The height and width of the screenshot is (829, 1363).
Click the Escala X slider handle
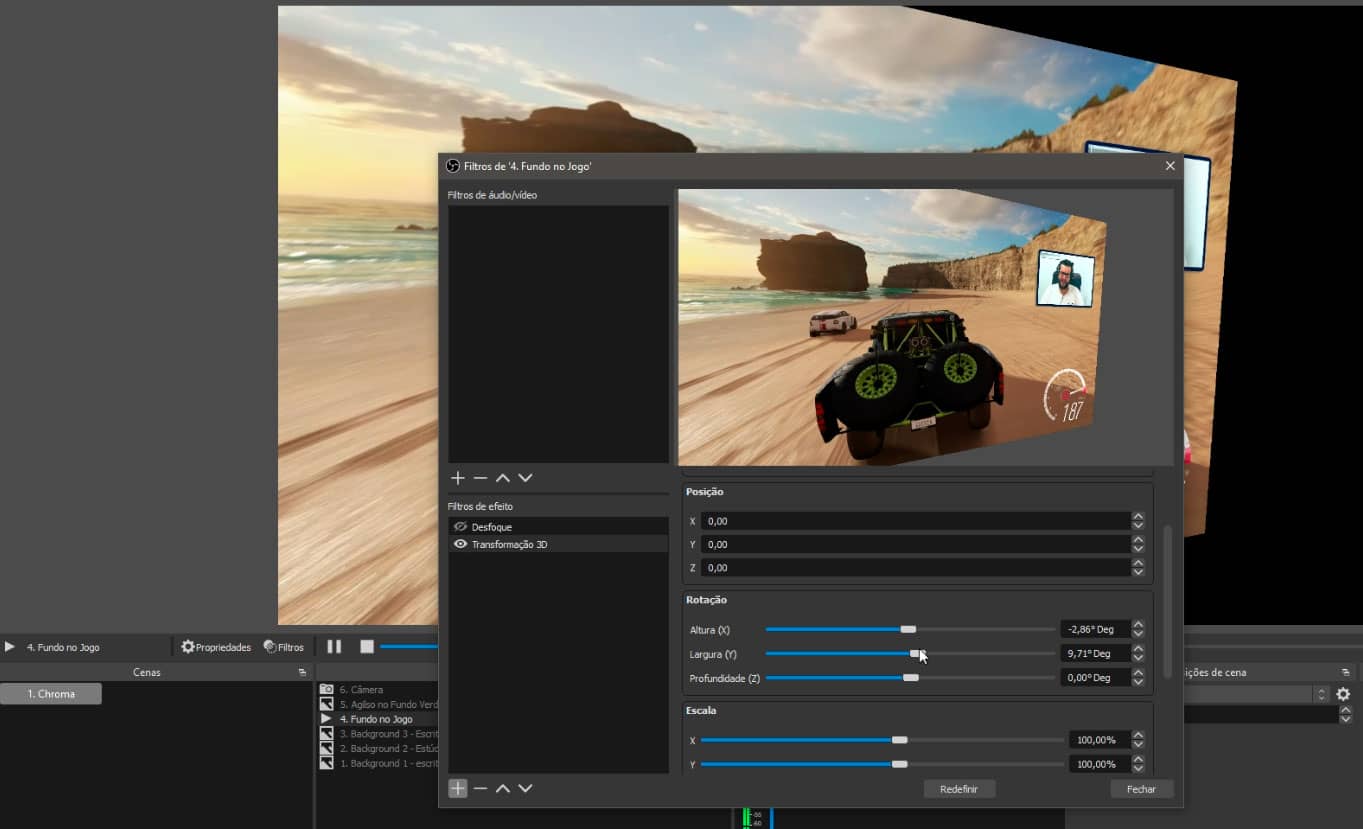coord(899,740)
